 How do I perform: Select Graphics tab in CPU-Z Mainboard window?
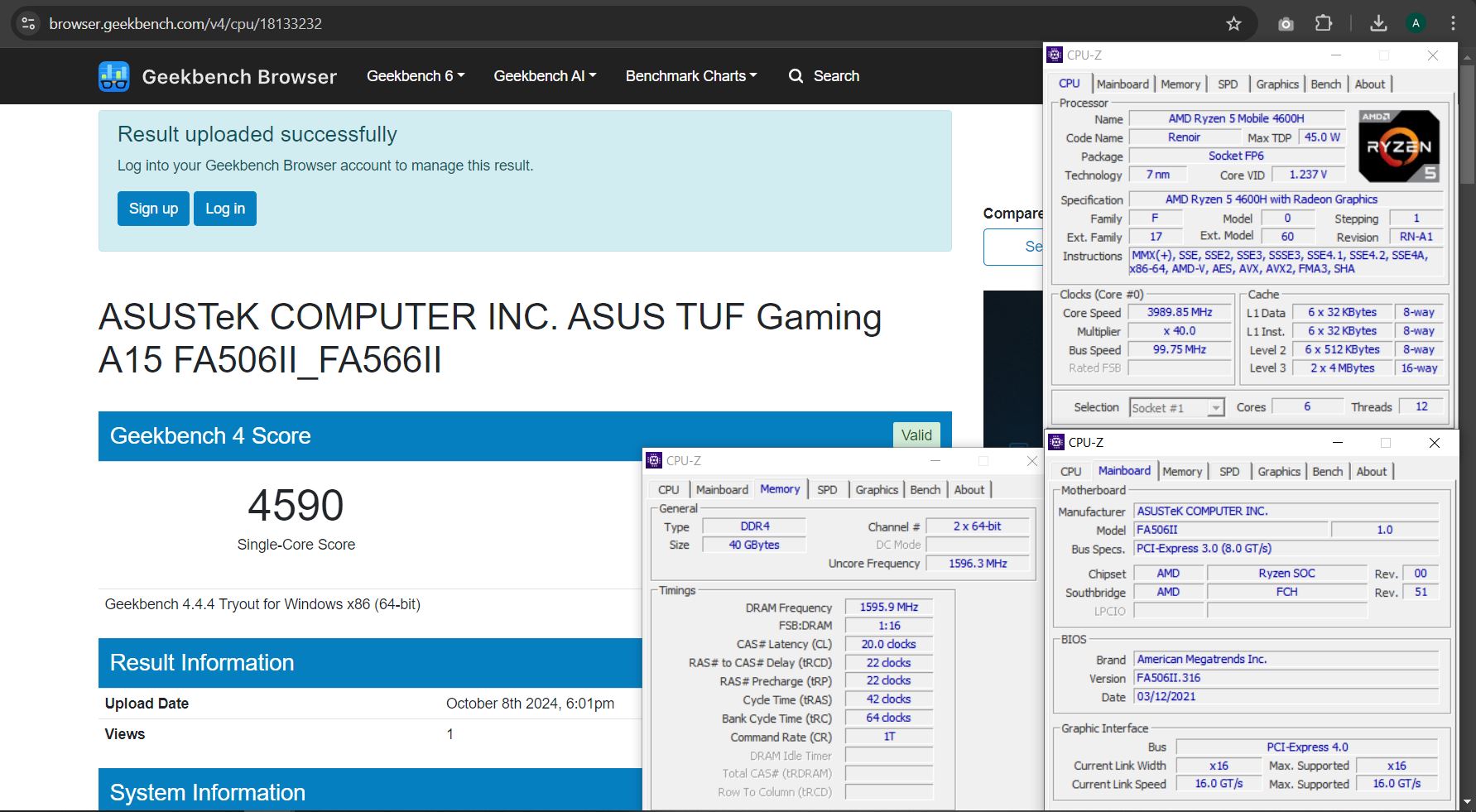pyautogui.click(x=1279, y=472)
